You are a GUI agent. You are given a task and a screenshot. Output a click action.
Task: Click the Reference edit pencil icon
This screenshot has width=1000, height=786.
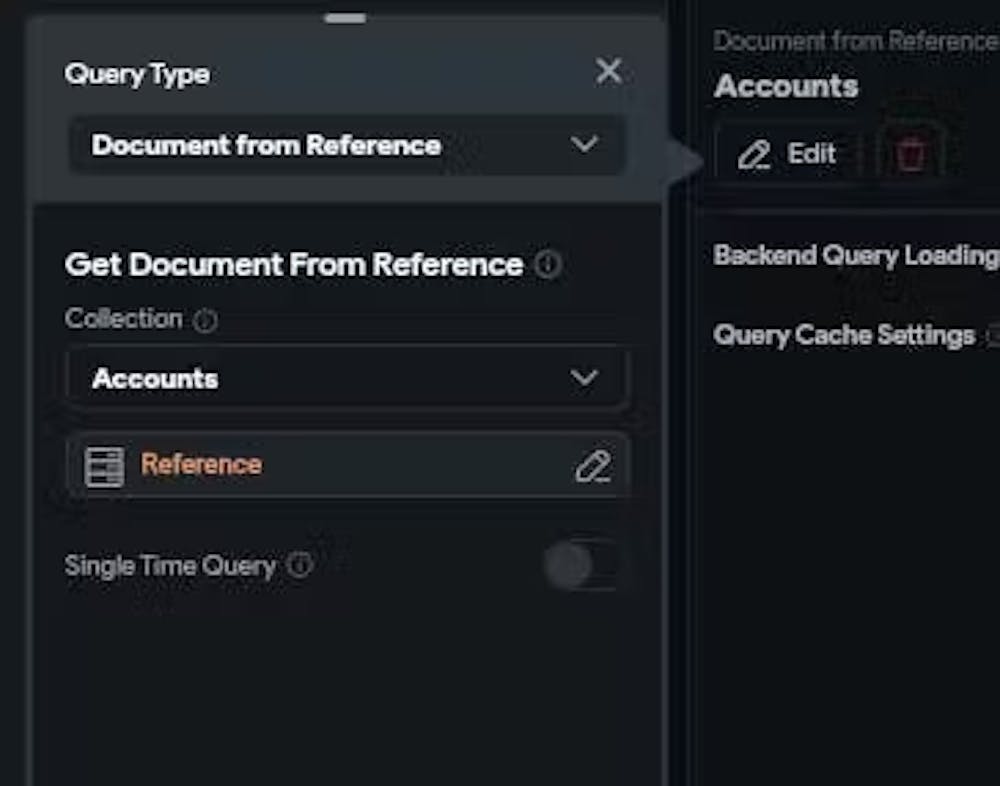point(592,466)
